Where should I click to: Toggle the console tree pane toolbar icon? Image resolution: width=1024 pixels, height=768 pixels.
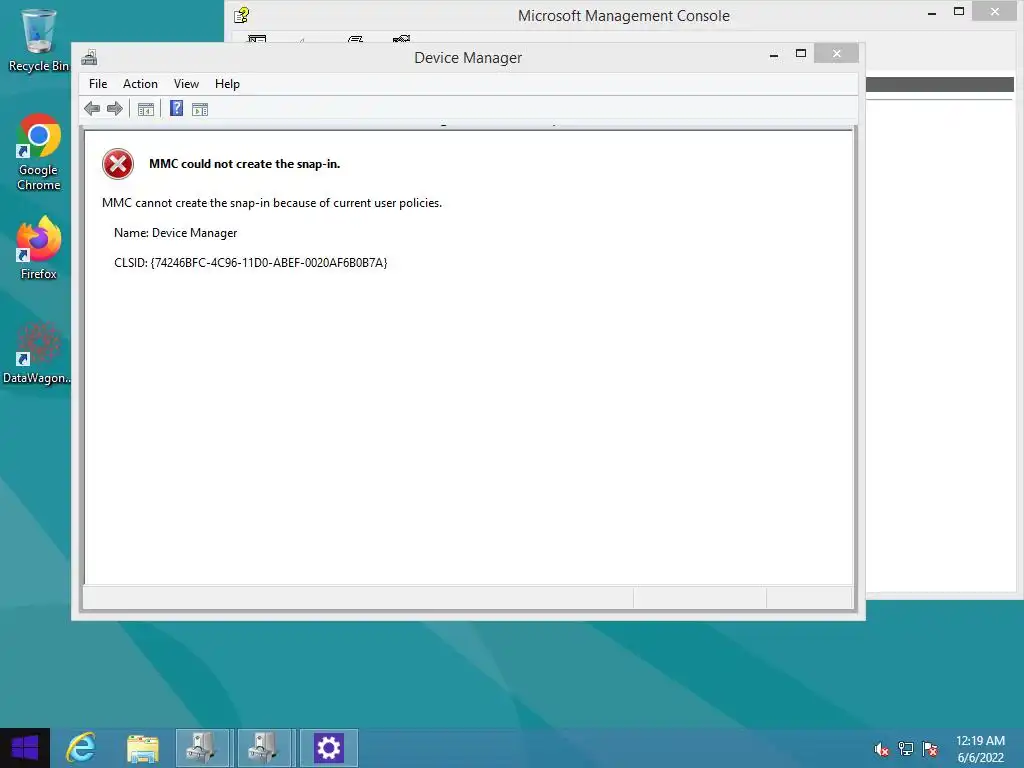(146, 109)
